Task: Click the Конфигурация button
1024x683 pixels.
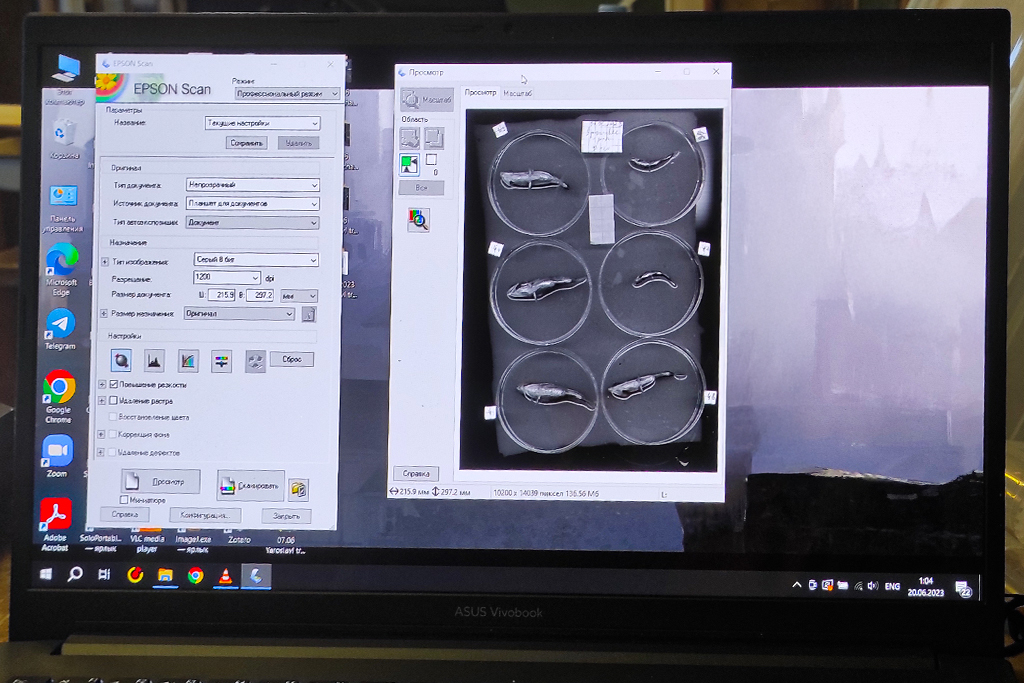Action: (x=205, y=516)
